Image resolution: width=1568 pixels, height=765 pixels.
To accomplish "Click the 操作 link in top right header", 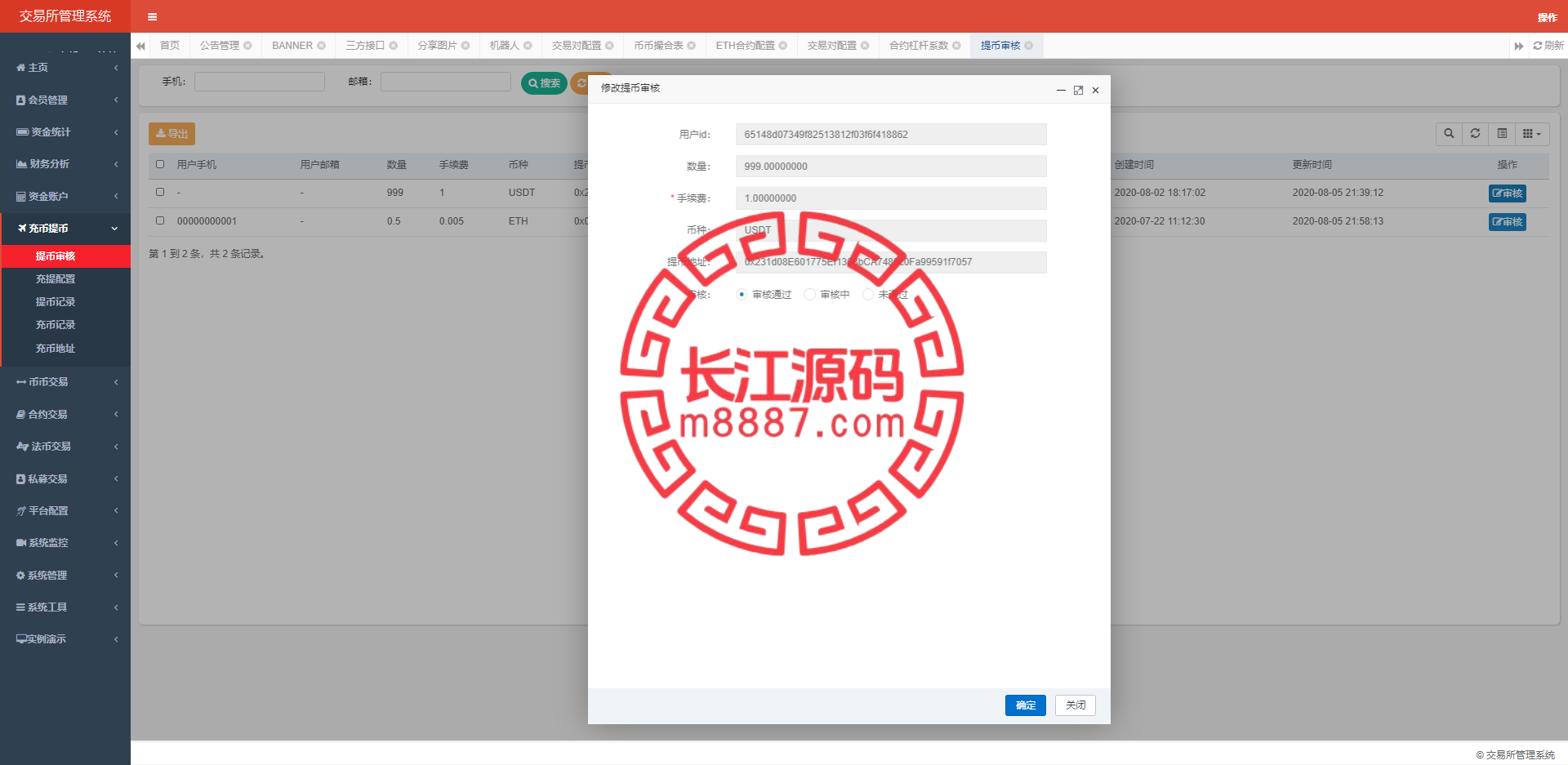I will point(1547,17).
